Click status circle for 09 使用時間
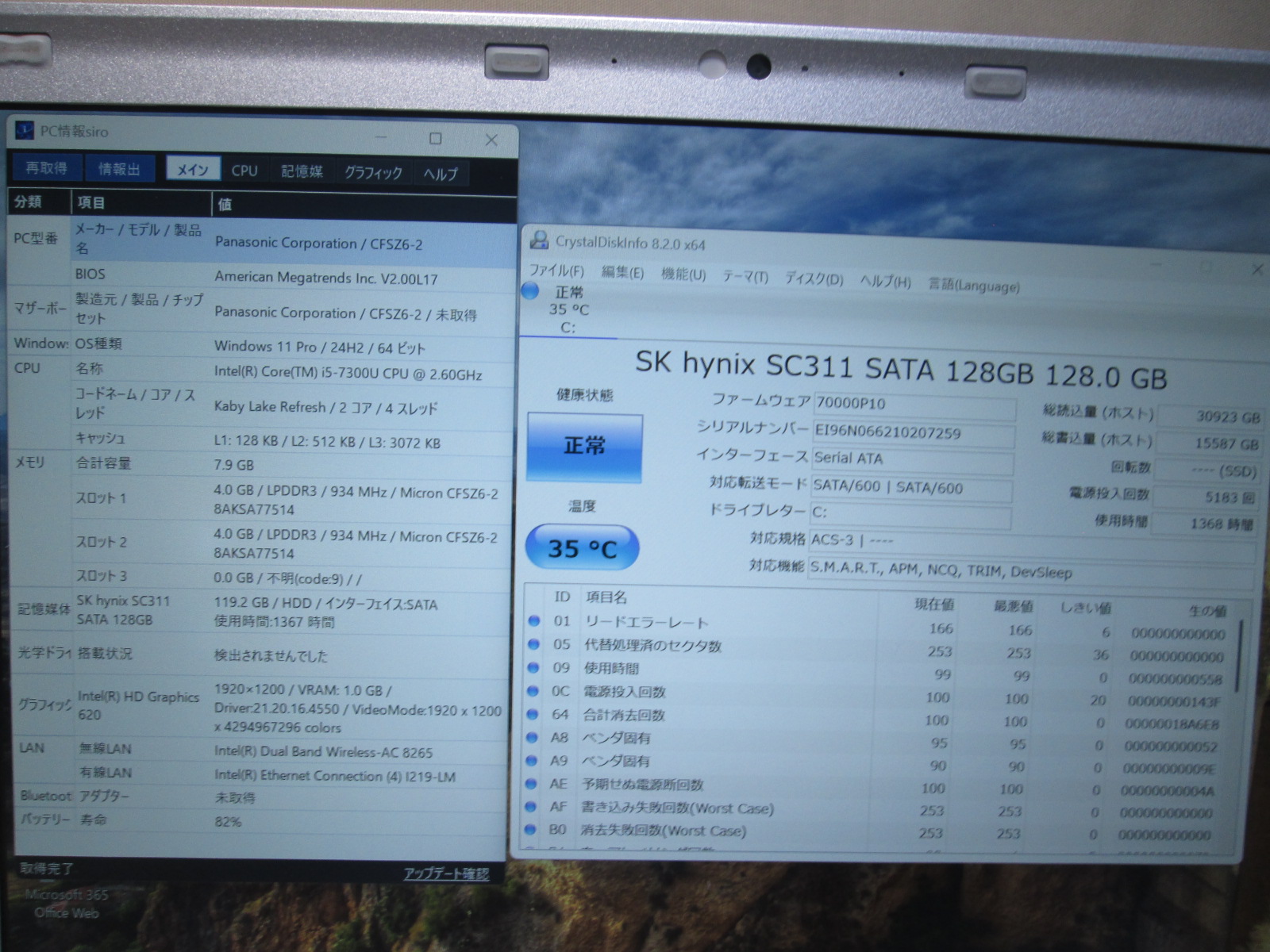The height and width of the screenshot is (952, 1270). coord(534,668)
